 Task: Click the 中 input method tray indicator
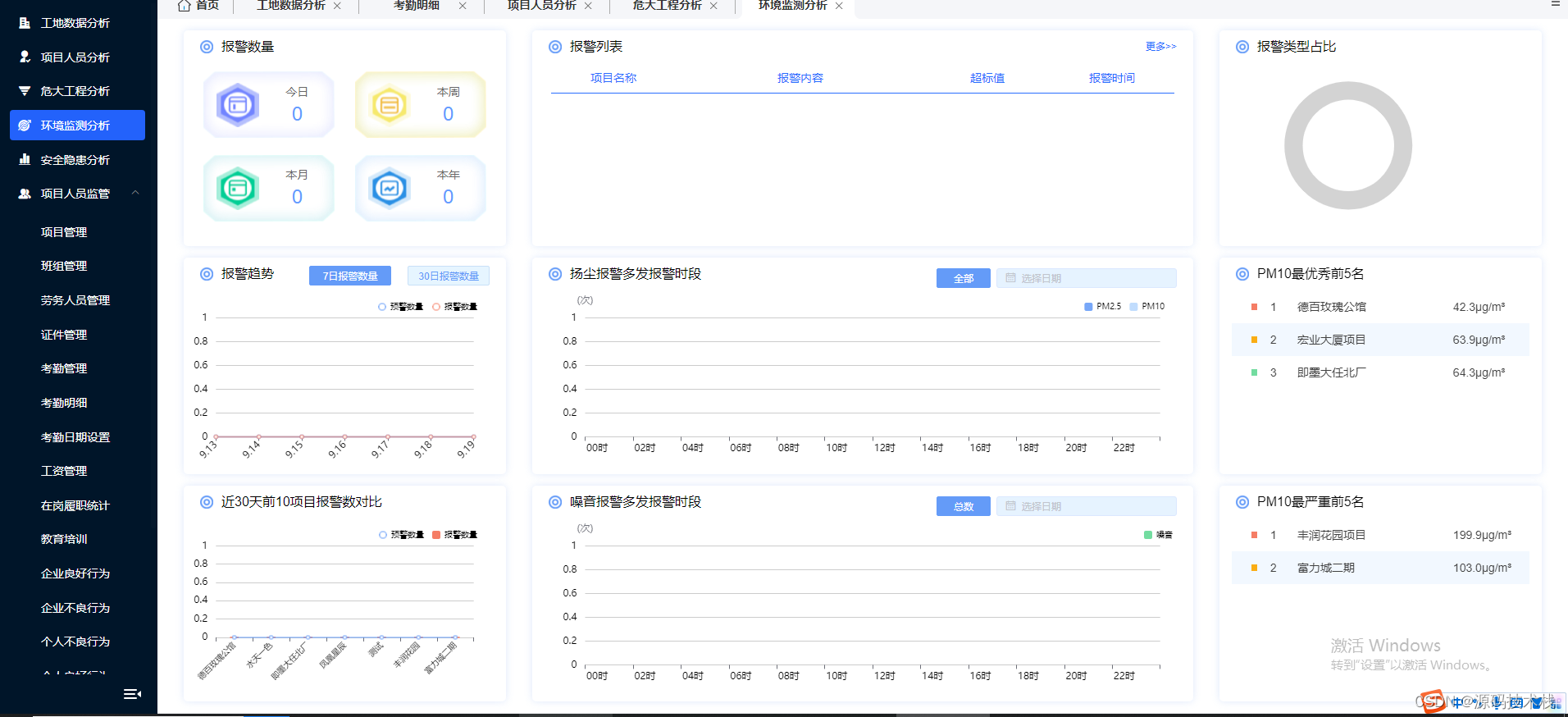click(1457, 702)
